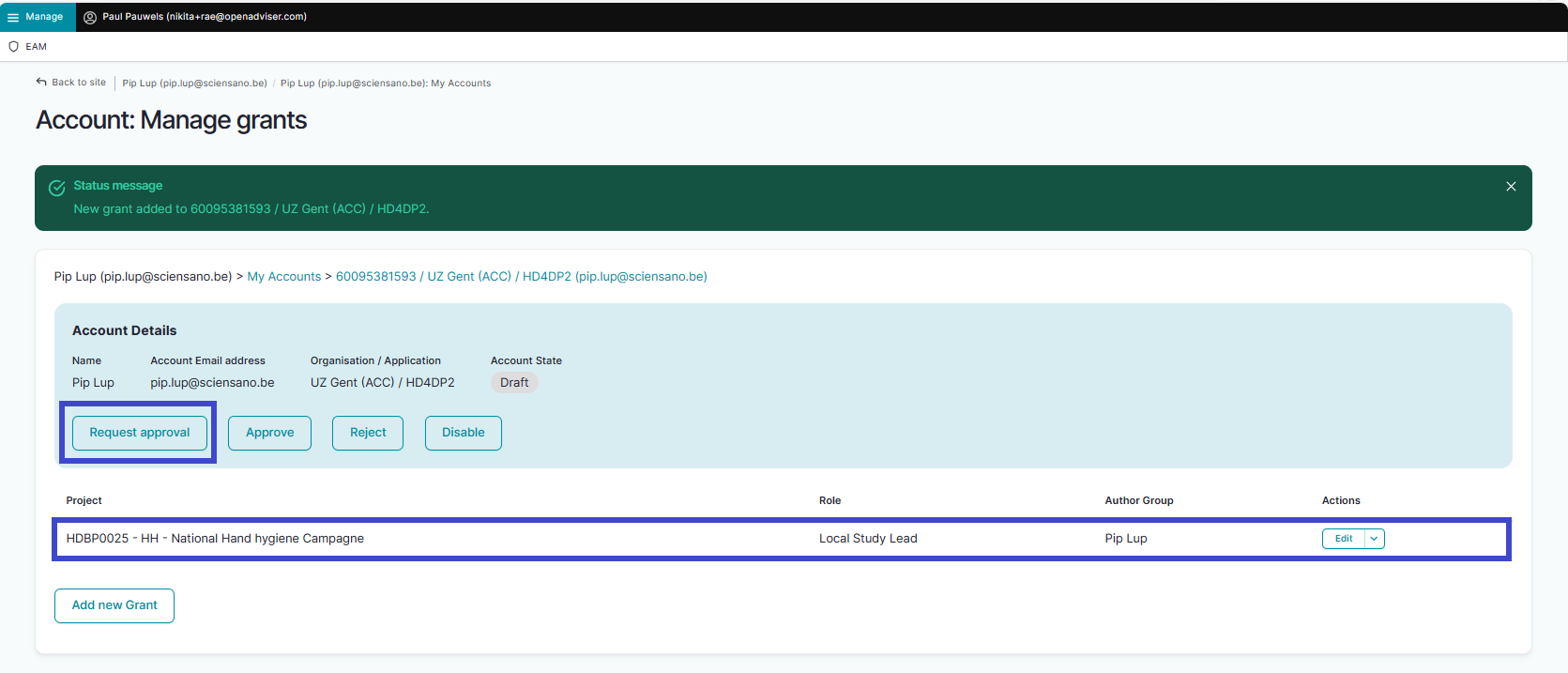Click the EAM shield icon
The image size is (1568, 673).
pyautogui.click(x=13, y=46)
